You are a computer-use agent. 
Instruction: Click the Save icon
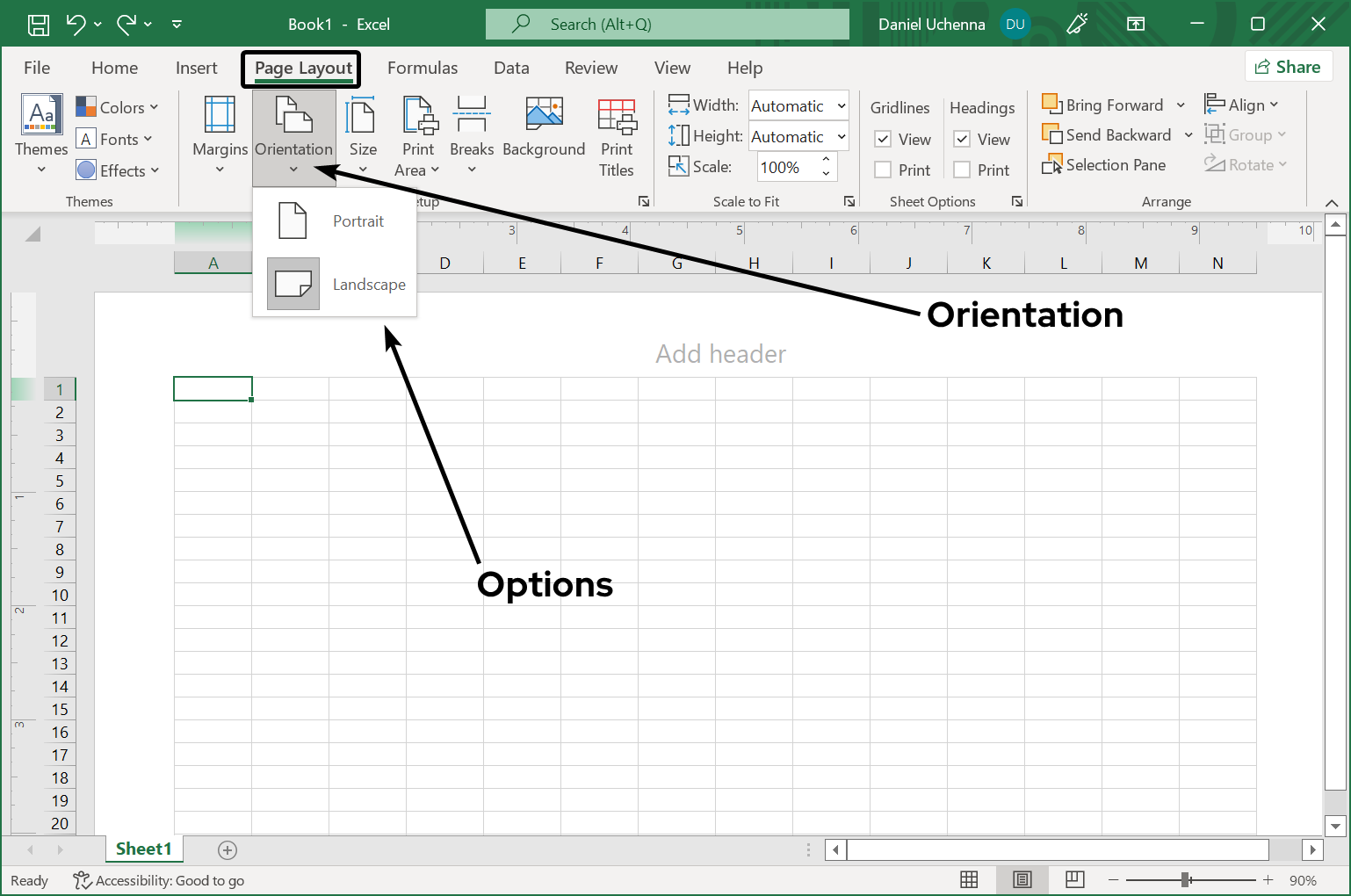coord(37,24)
